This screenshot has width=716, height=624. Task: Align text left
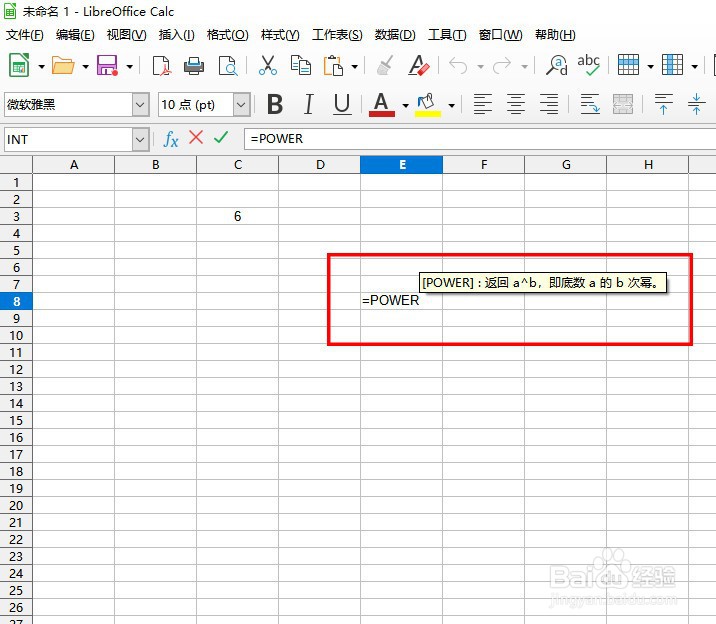(483, 104)
